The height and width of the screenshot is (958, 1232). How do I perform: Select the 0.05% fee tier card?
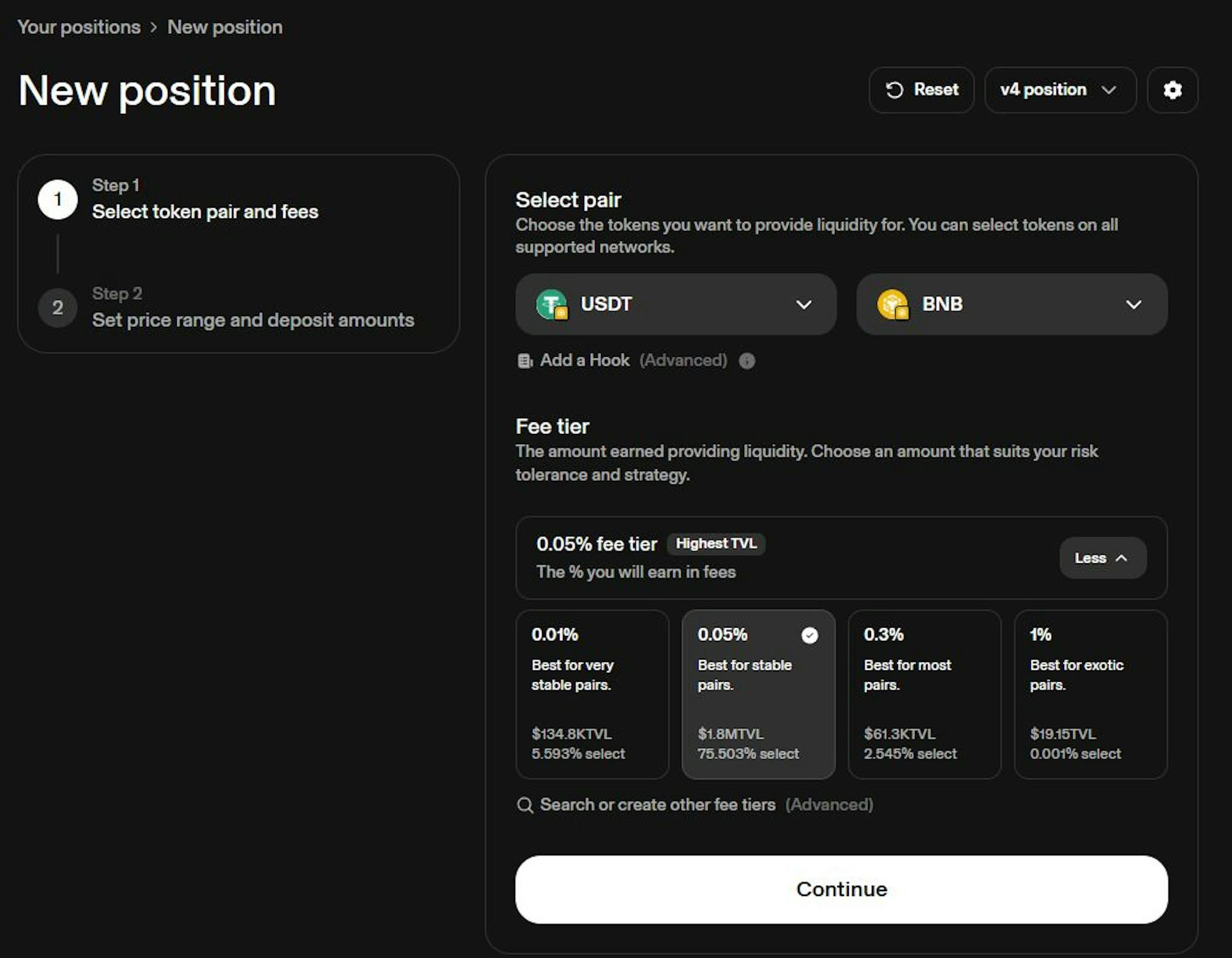click(759, 694)
